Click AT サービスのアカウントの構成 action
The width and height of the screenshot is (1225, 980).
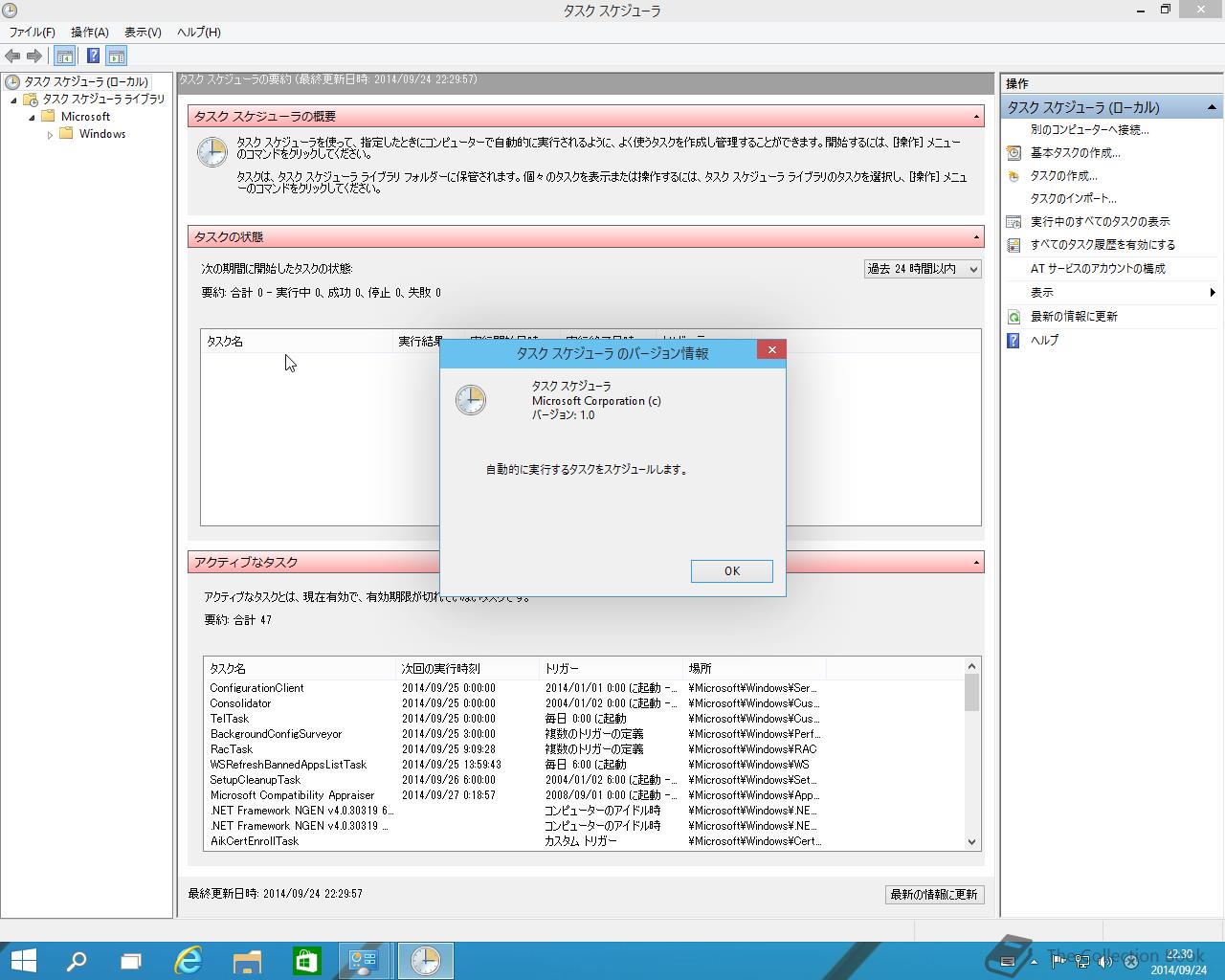(x=1098, y=269)
